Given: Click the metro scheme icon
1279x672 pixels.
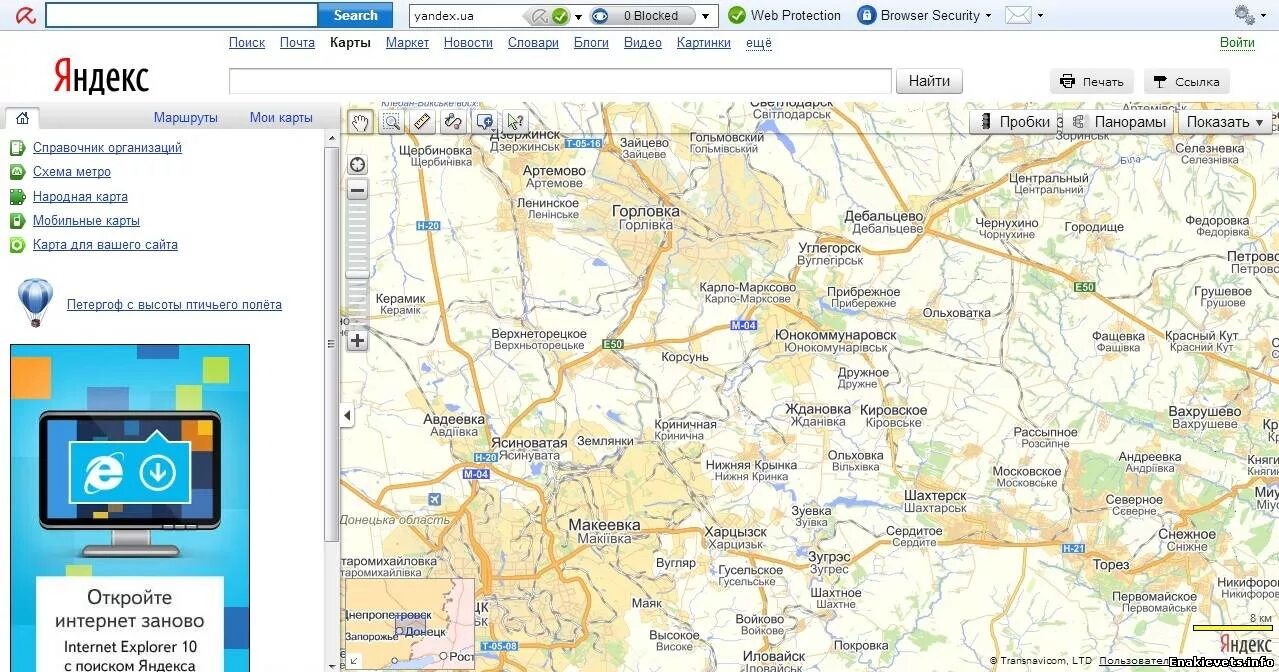Looking at the screenshot, I should tap(17, 172).
